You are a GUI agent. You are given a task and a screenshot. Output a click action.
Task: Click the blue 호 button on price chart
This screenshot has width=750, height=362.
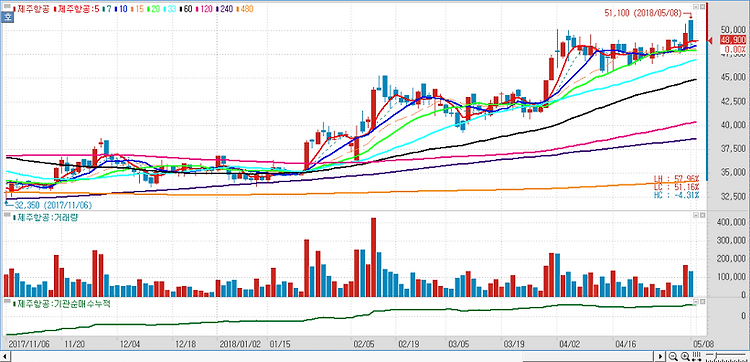coord(7,16)
